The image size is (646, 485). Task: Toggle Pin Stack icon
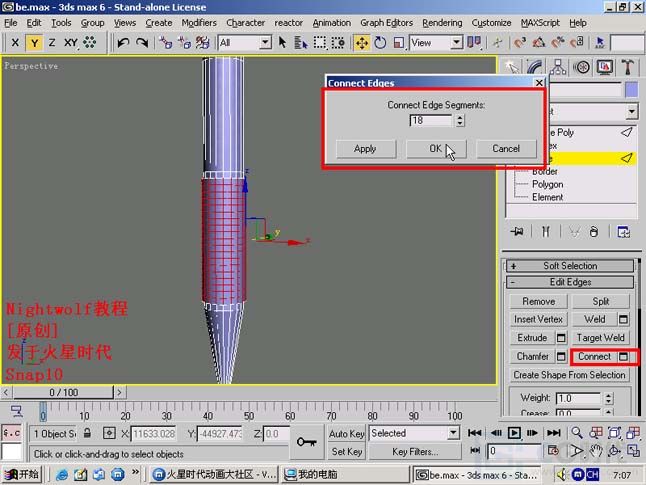point(517,232)
